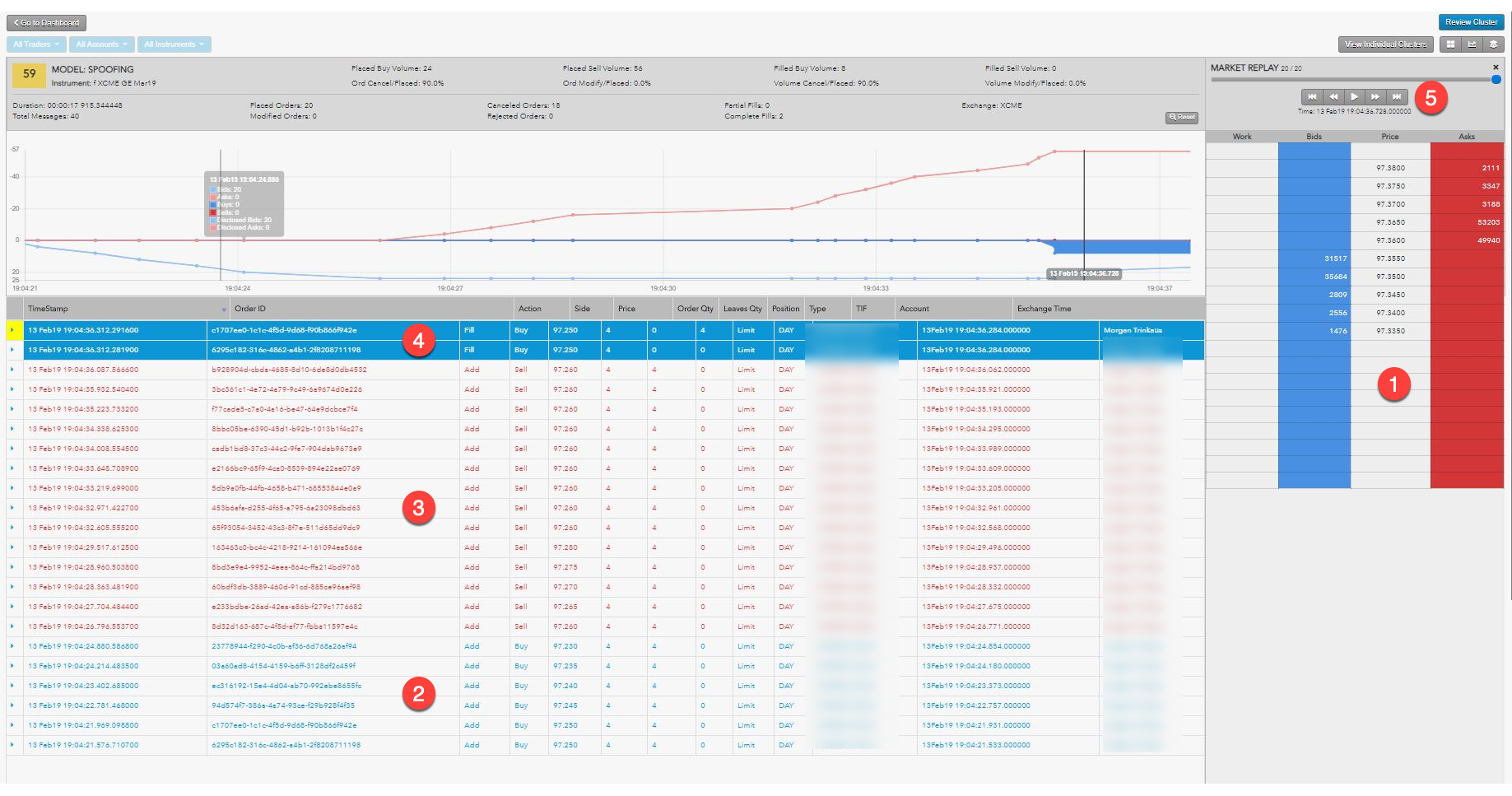Open the stacked layers view icon

(x=1494, y=44)
